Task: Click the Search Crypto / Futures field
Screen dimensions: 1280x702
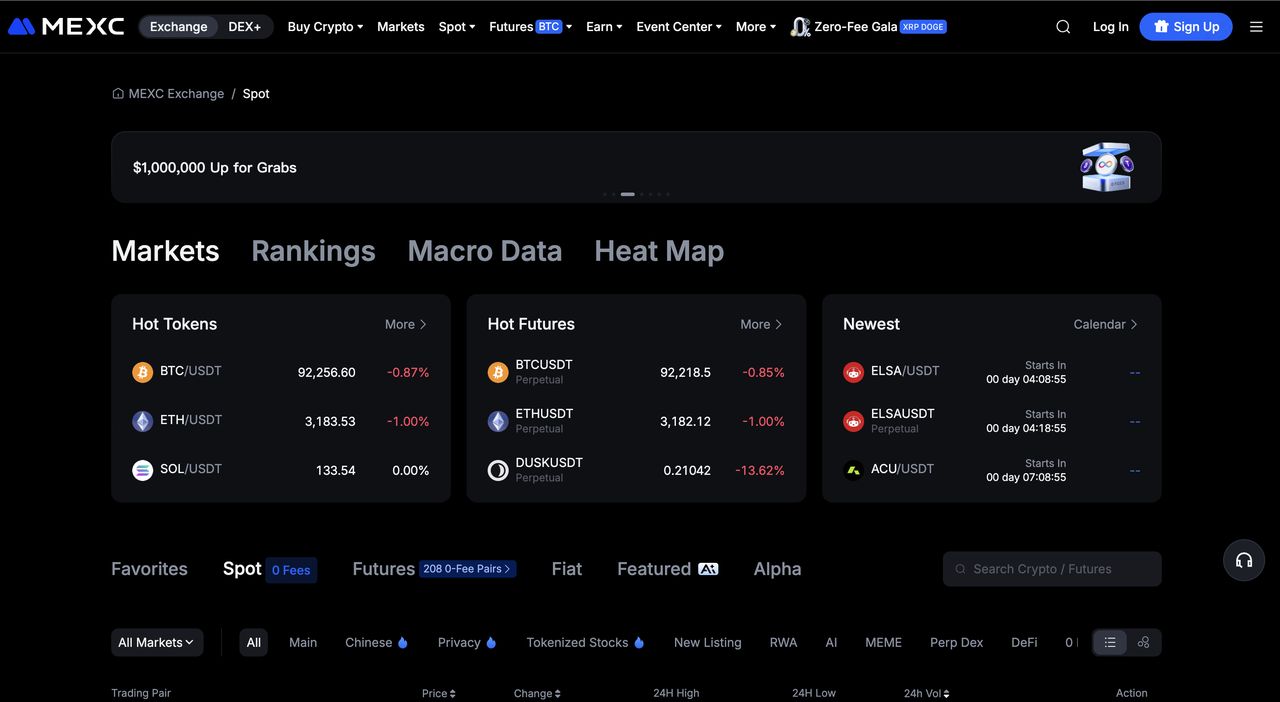Action: pyautogui.click(x=1052, y=569)
